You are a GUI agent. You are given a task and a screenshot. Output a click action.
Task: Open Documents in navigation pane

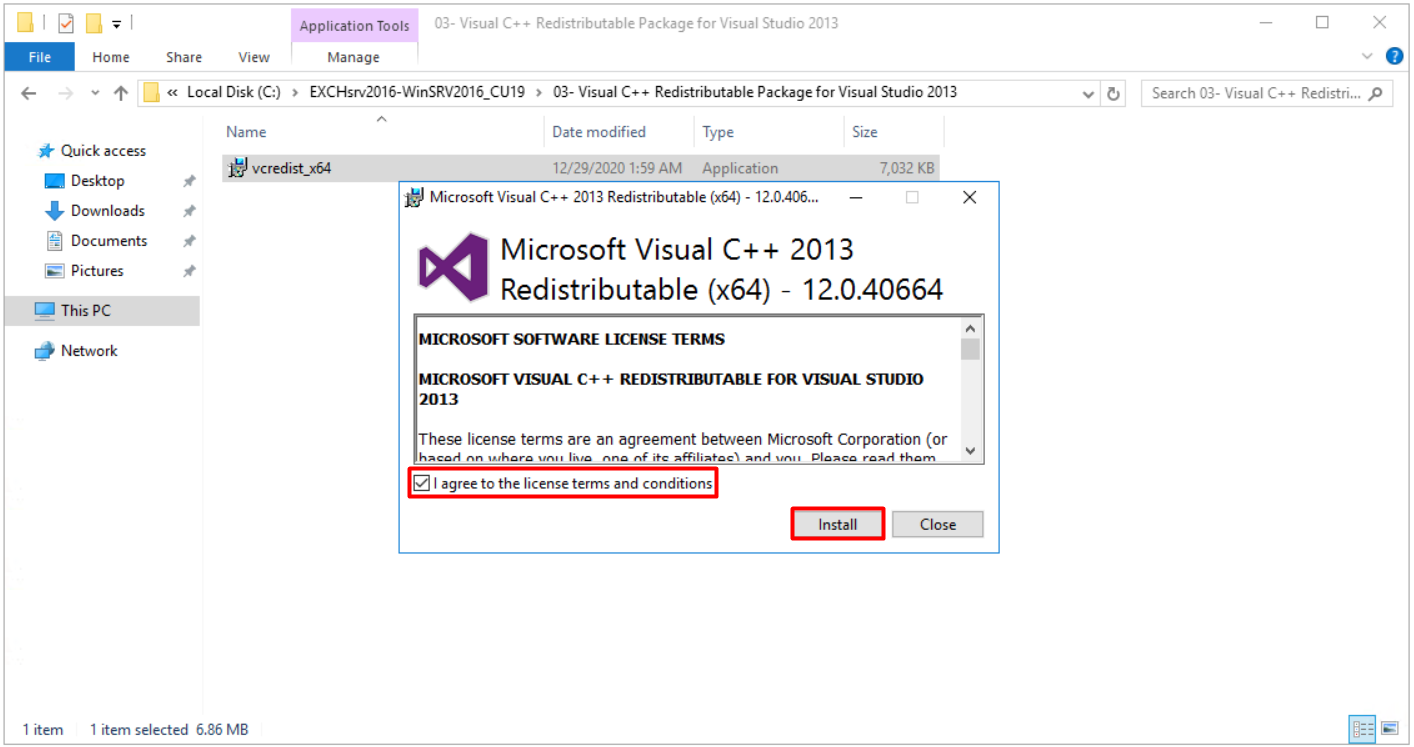pyautogui.click(x=109, y=241)
